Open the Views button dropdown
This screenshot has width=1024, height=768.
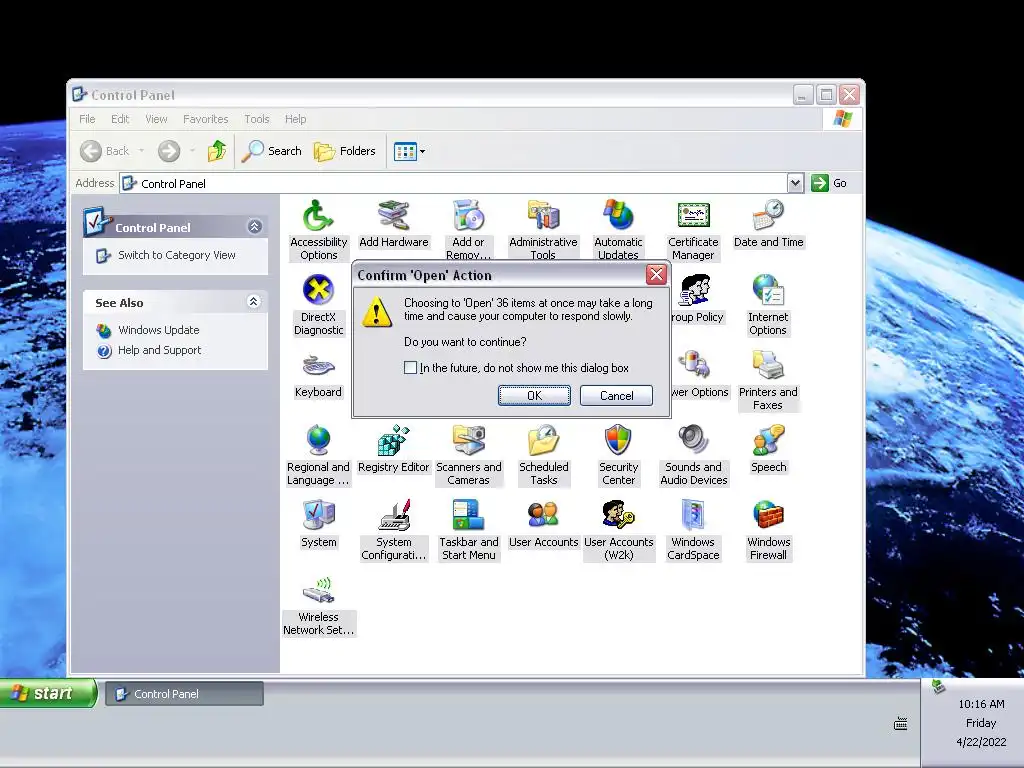click(x=423, y=152)
